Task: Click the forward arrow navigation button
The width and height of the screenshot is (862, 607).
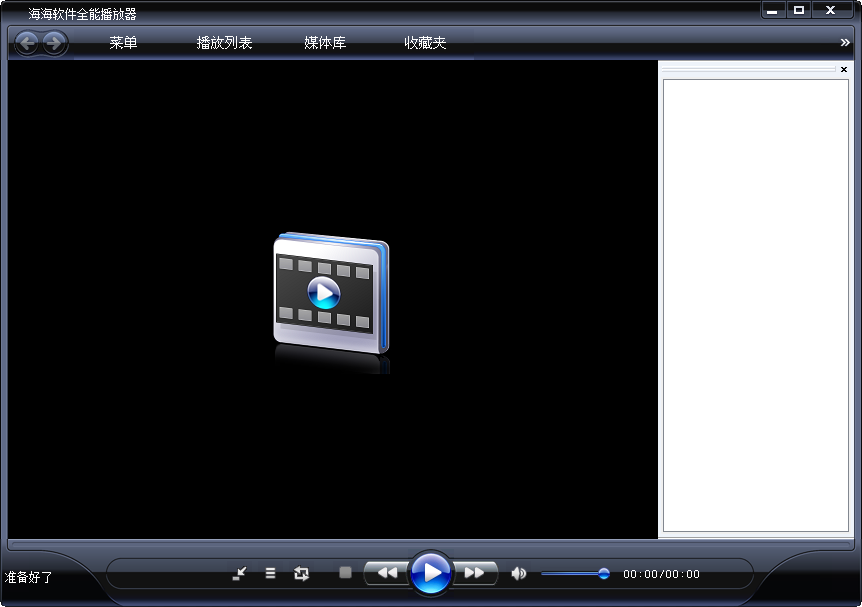Action: (54, 43)
